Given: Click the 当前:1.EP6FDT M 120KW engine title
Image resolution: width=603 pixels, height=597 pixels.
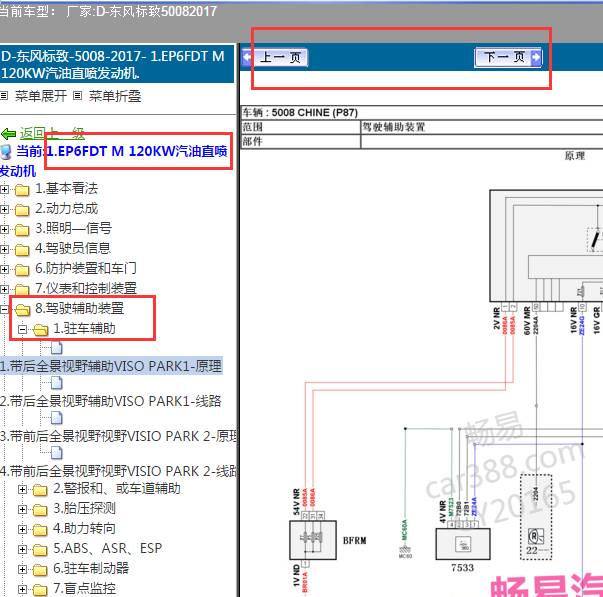Looking at the screenshot, I should (x=114, y=160).
